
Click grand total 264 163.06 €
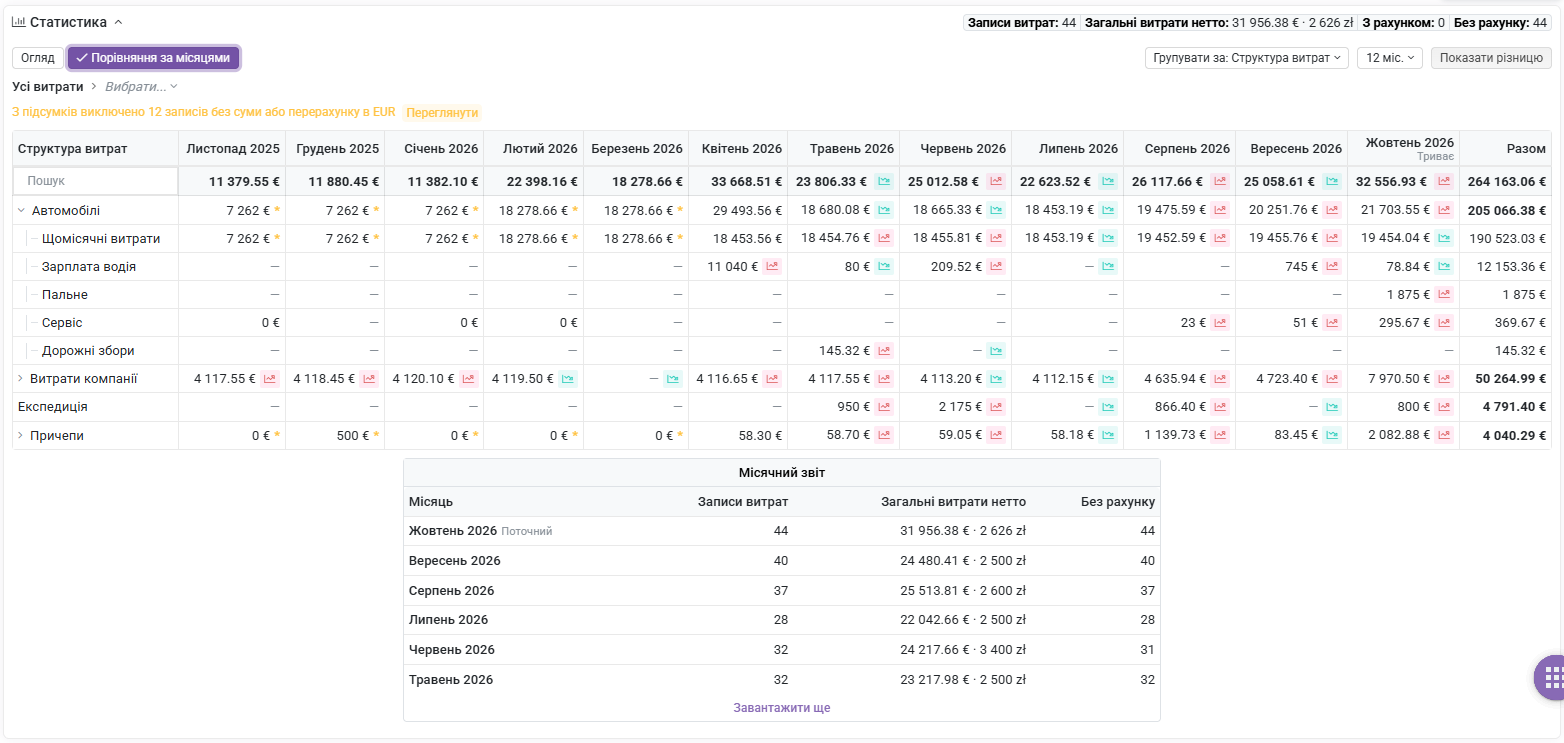pos(1506,181)
